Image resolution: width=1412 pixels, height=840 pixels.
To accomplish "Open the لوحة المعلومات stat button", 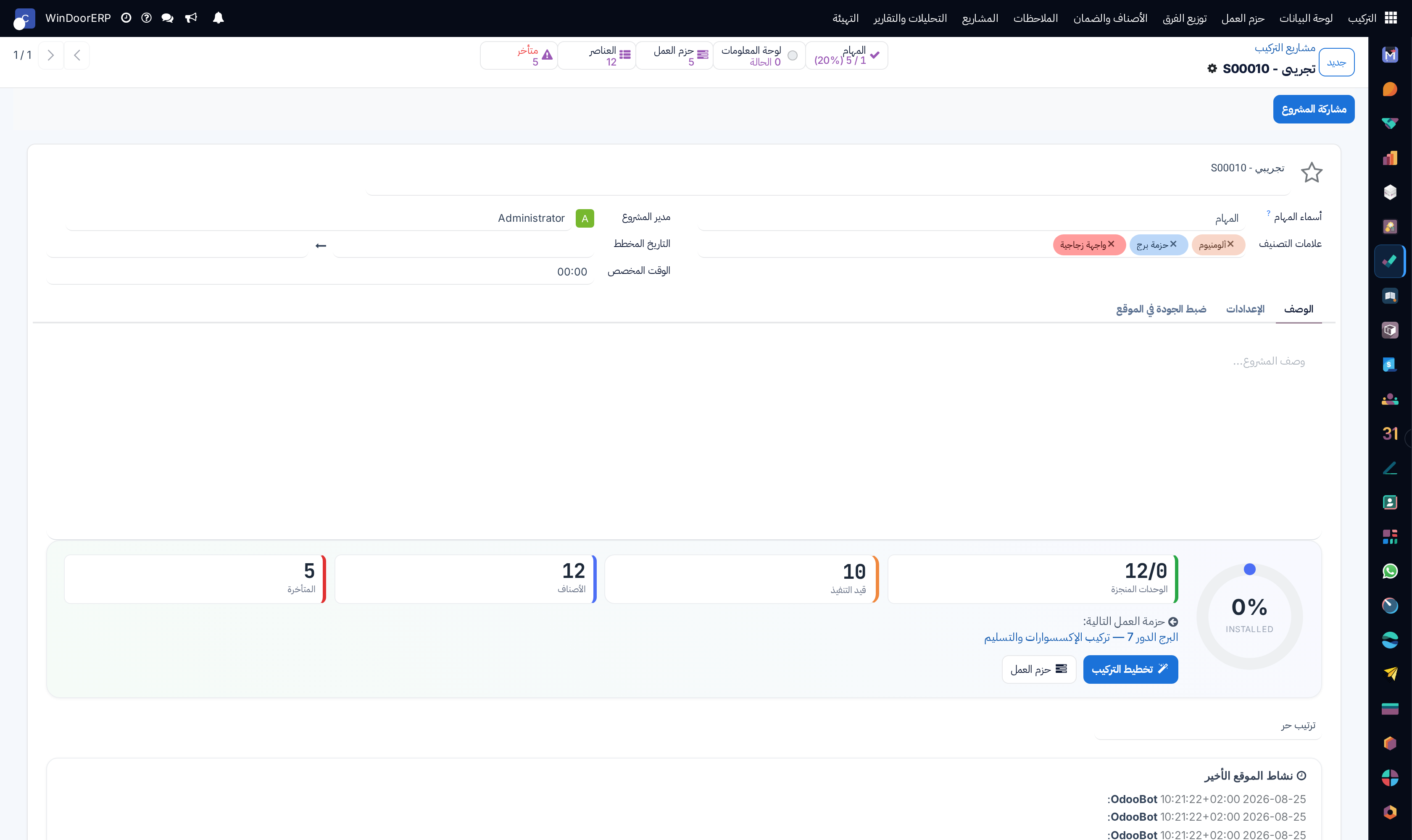I will coord(759,55).
